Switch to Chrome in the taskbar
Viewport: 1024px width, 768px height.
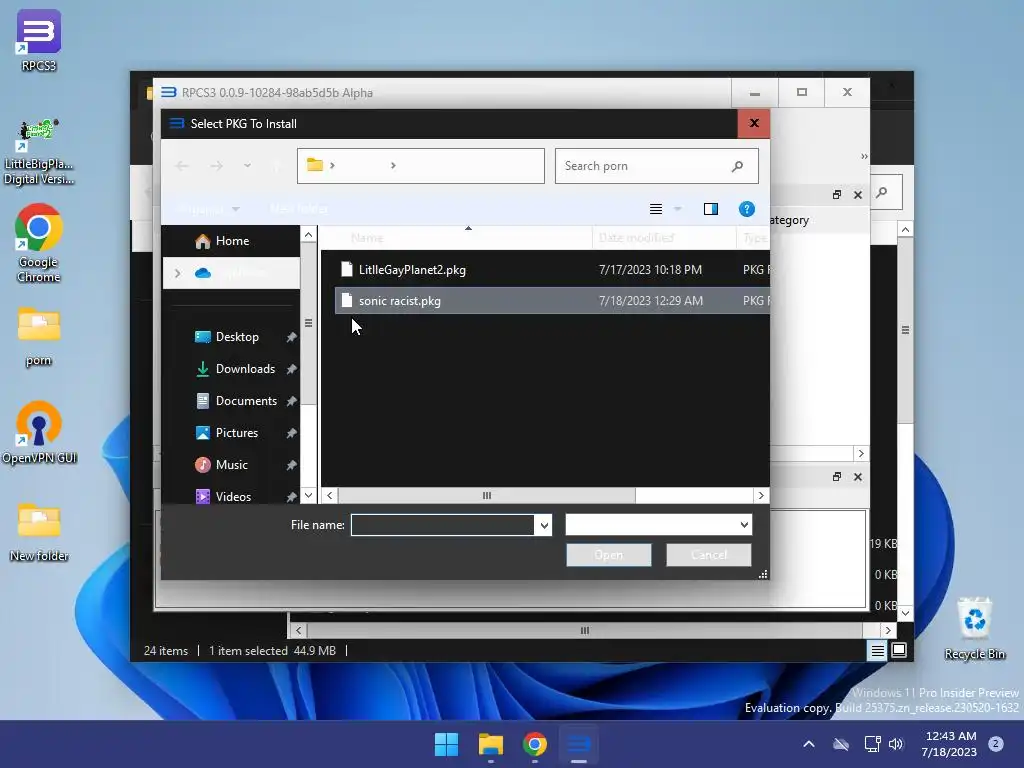click(x=535, y=744)
